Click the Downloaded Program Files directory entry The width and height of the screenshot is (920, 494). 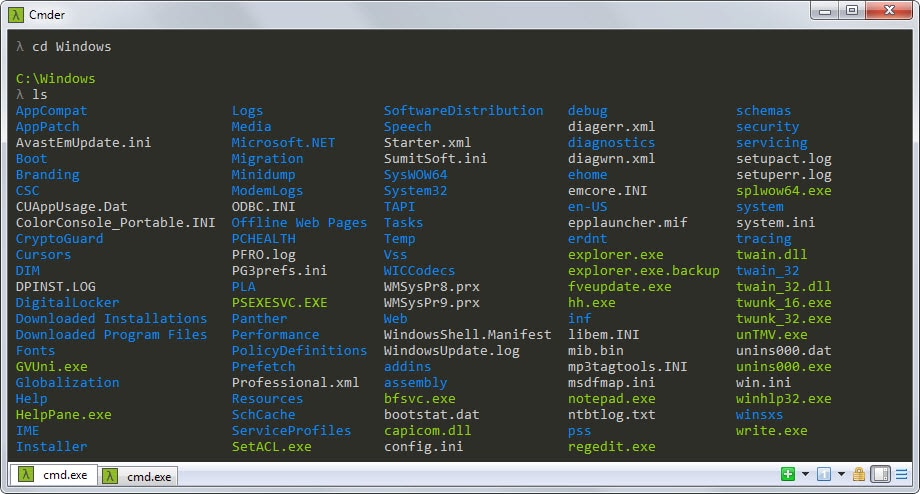[x=111, y=334]
